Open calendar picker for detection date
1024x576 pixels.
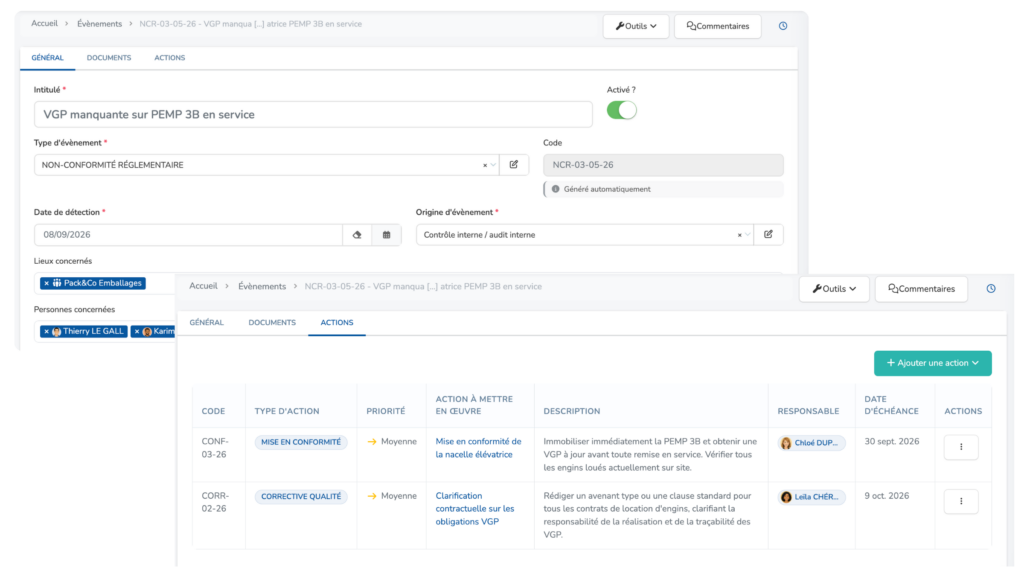point(387,234)
